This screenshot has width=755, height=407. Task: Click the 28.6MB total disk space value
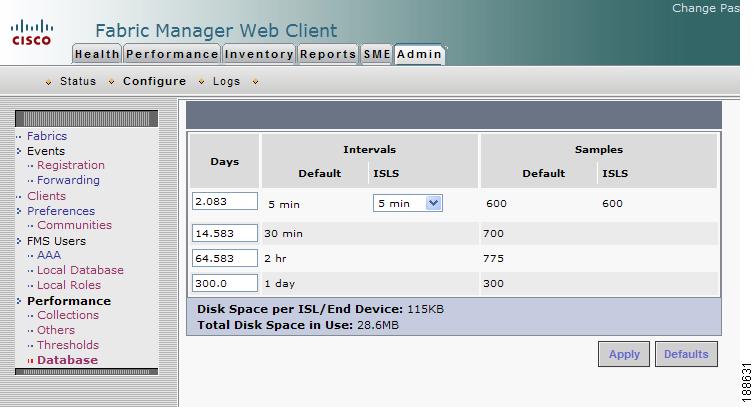tap(378, 325)
